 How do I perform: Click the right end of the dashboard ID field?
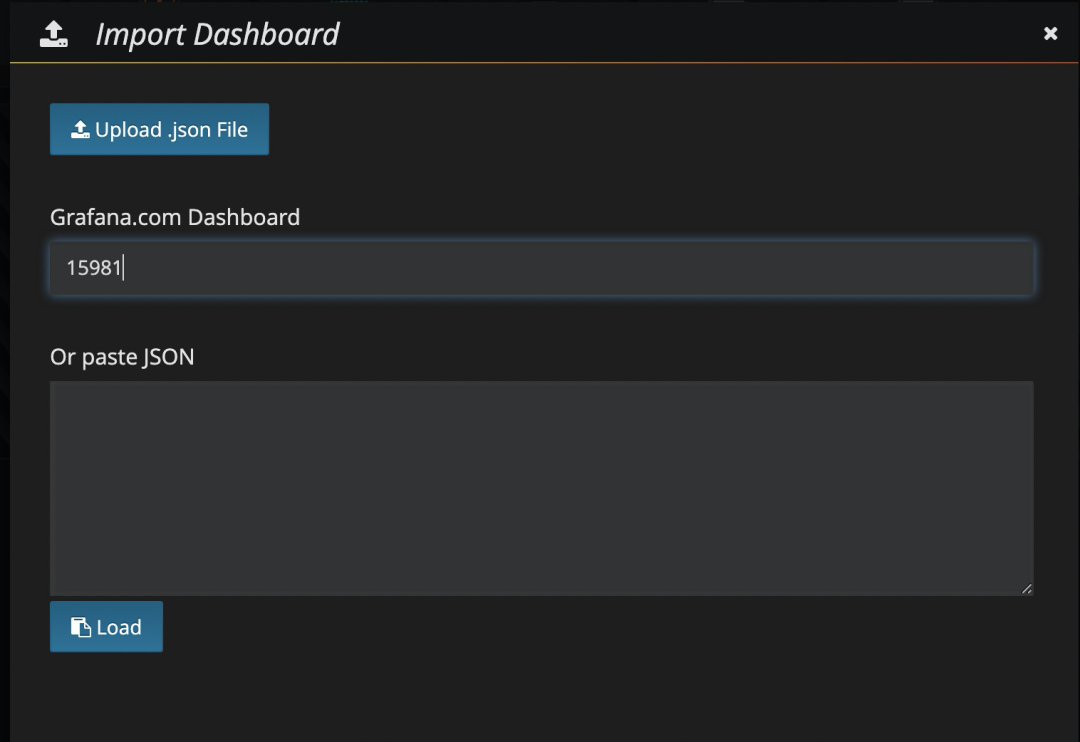[1010, 268]
